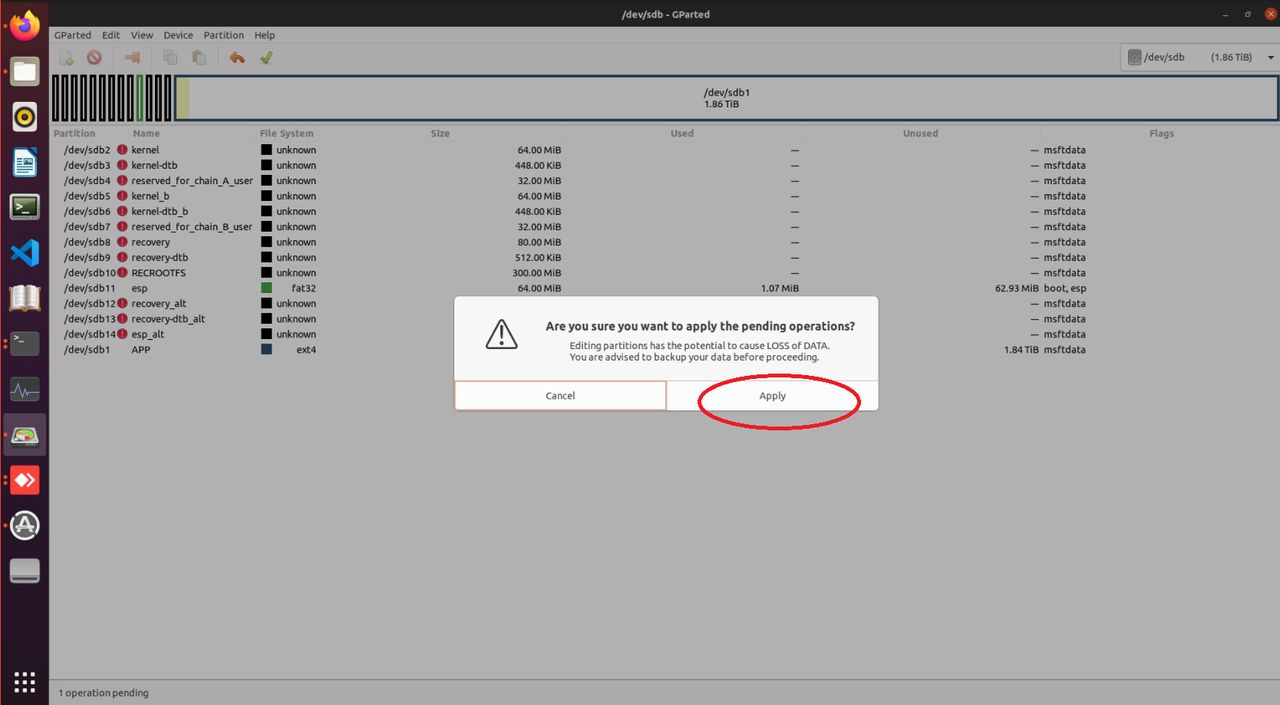Image resolution: width=1280 pixels, height=705 pixels.
Task: Click the Copy partition toolbar icon
Action: tap(170, 58)
